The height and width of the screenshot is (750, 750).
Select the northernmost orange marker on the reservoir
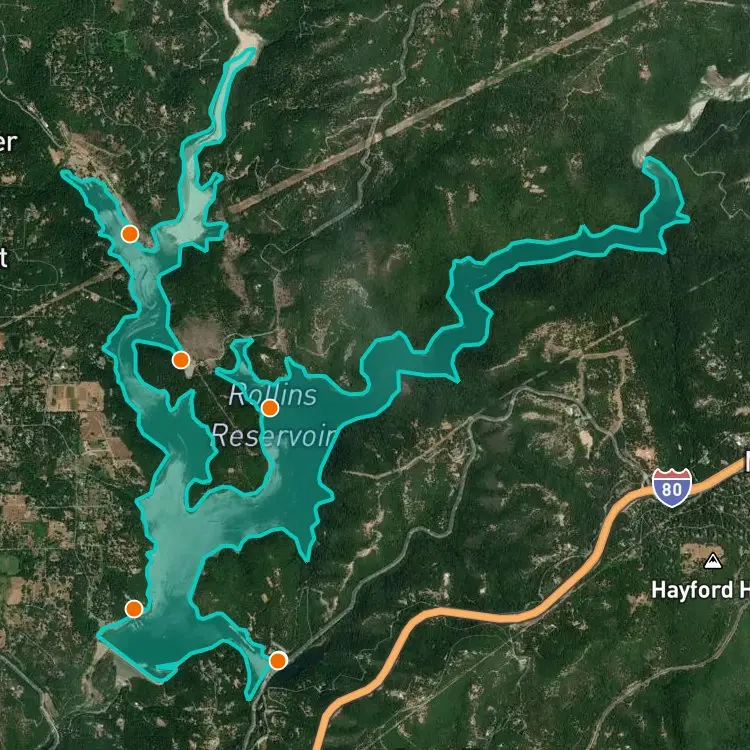click(x=130, y=234)
